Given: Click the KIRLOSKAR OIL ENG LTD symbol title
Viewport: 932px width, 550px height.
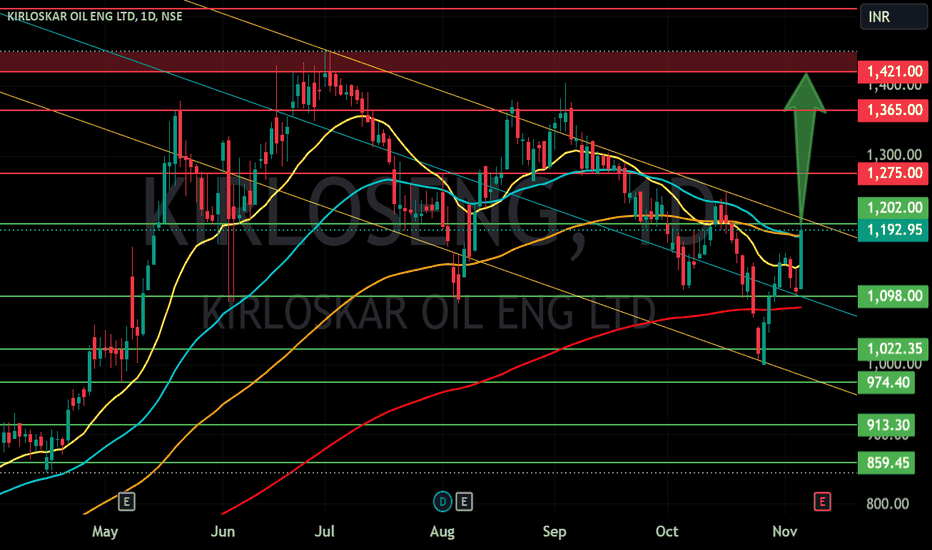Looking at the screenshot, I should [x=95, y=16].
